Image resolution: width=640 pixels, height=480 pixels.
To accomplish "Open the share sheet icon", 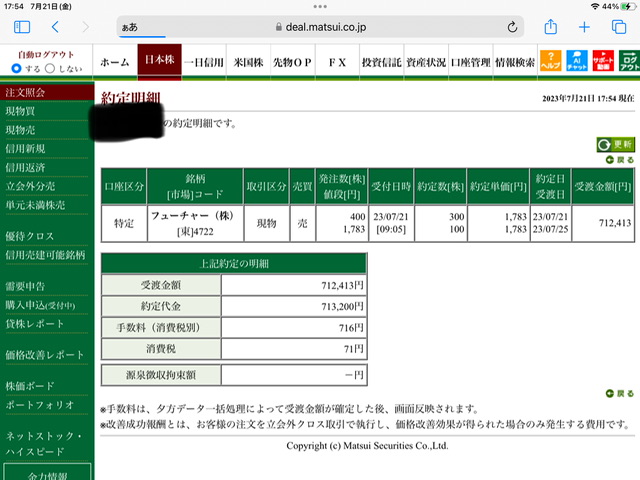I will (551, 27).
